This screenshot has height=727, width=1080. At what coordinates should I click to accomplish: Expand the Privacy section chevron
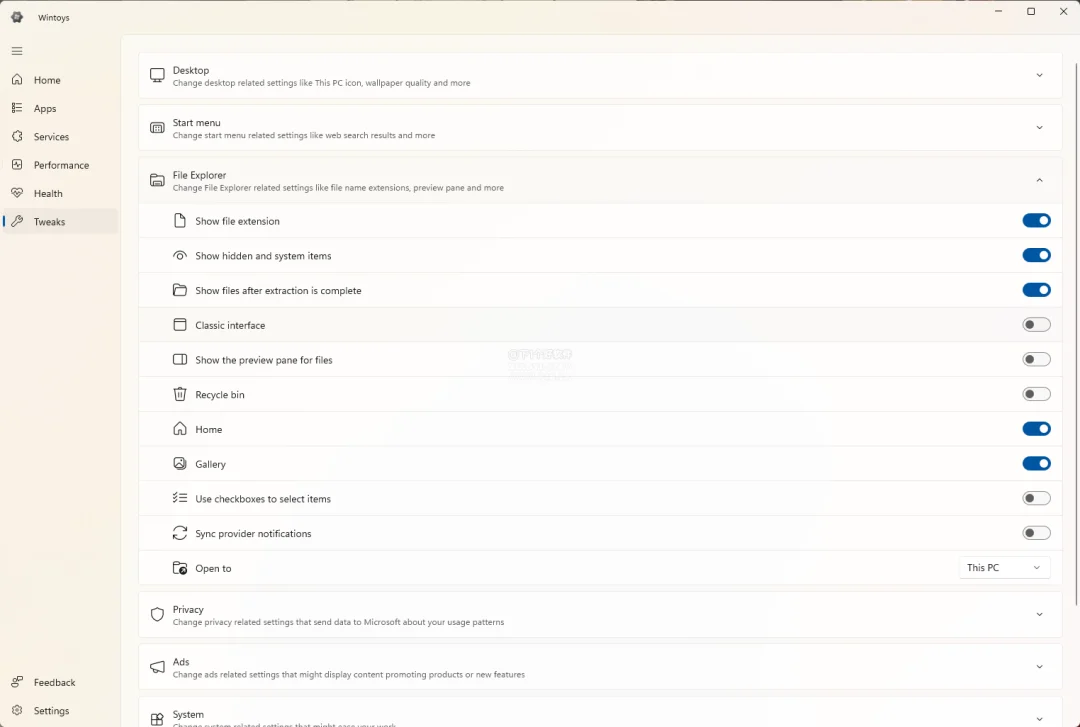coord(1039,615)
